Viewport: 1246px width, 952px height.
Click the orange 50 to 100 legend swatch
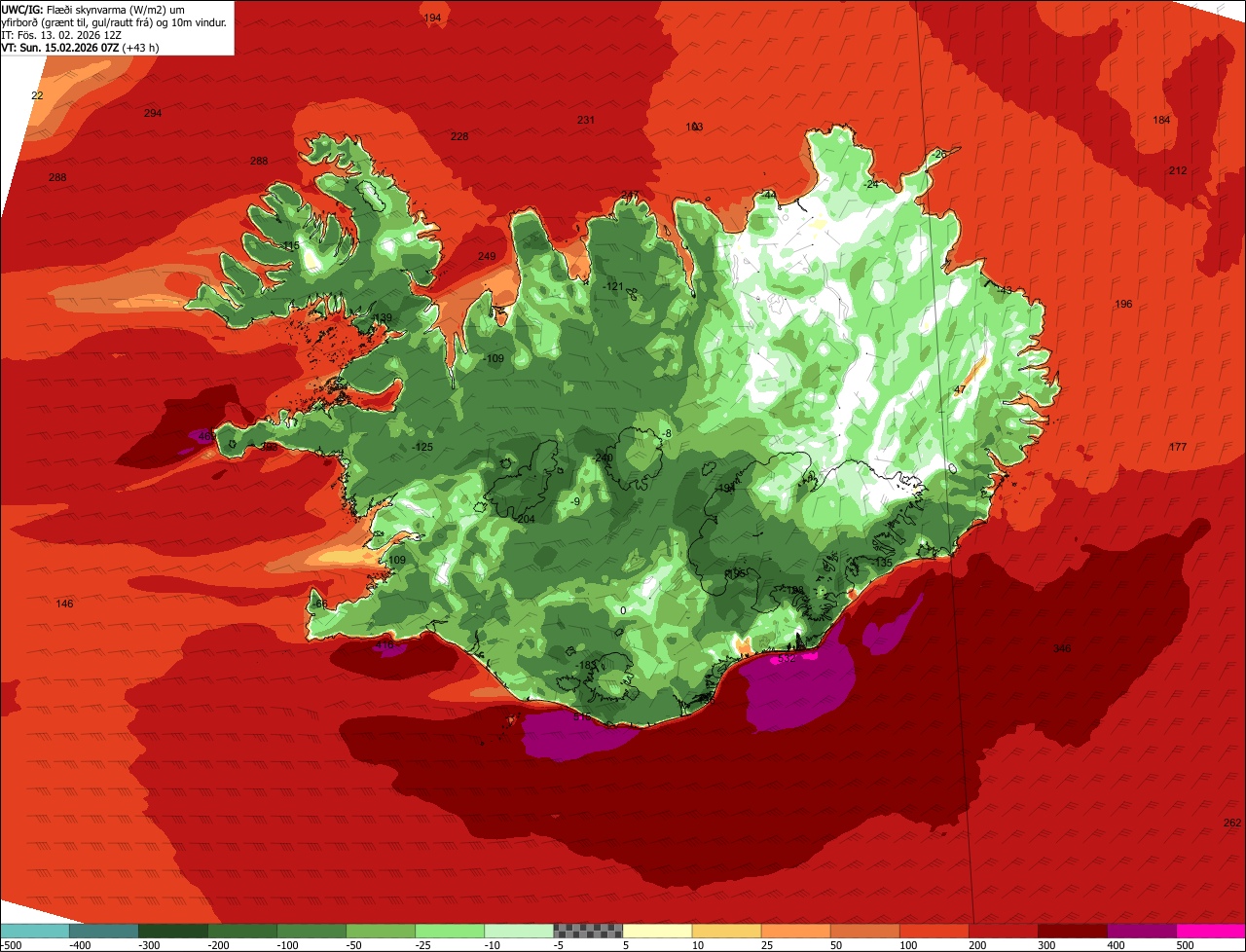(864, 931)
